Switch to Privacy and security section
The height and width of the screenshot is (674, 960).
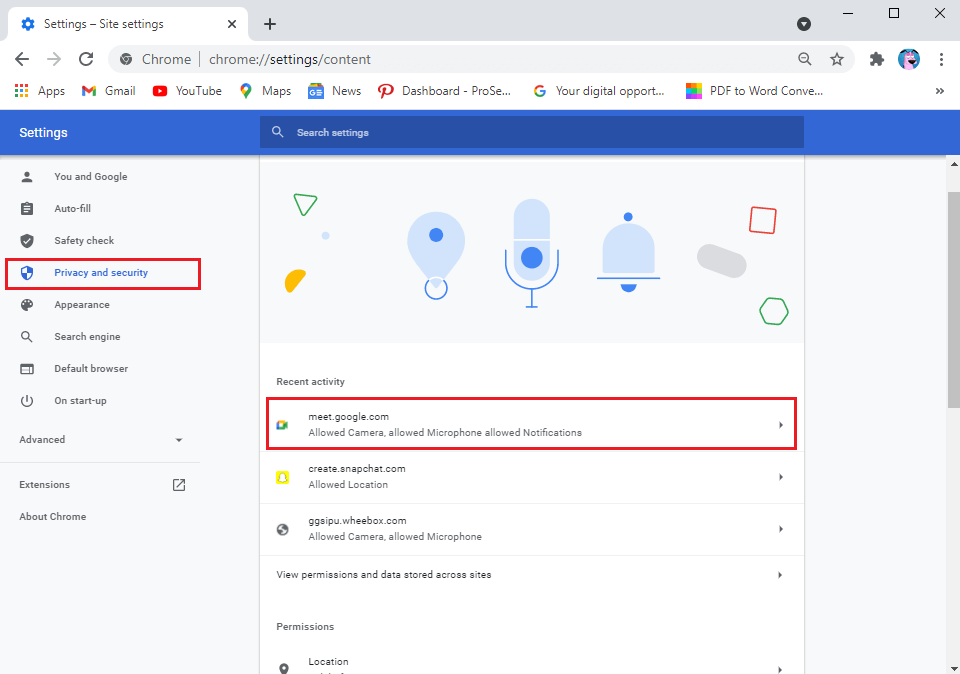tap(100, 272)
